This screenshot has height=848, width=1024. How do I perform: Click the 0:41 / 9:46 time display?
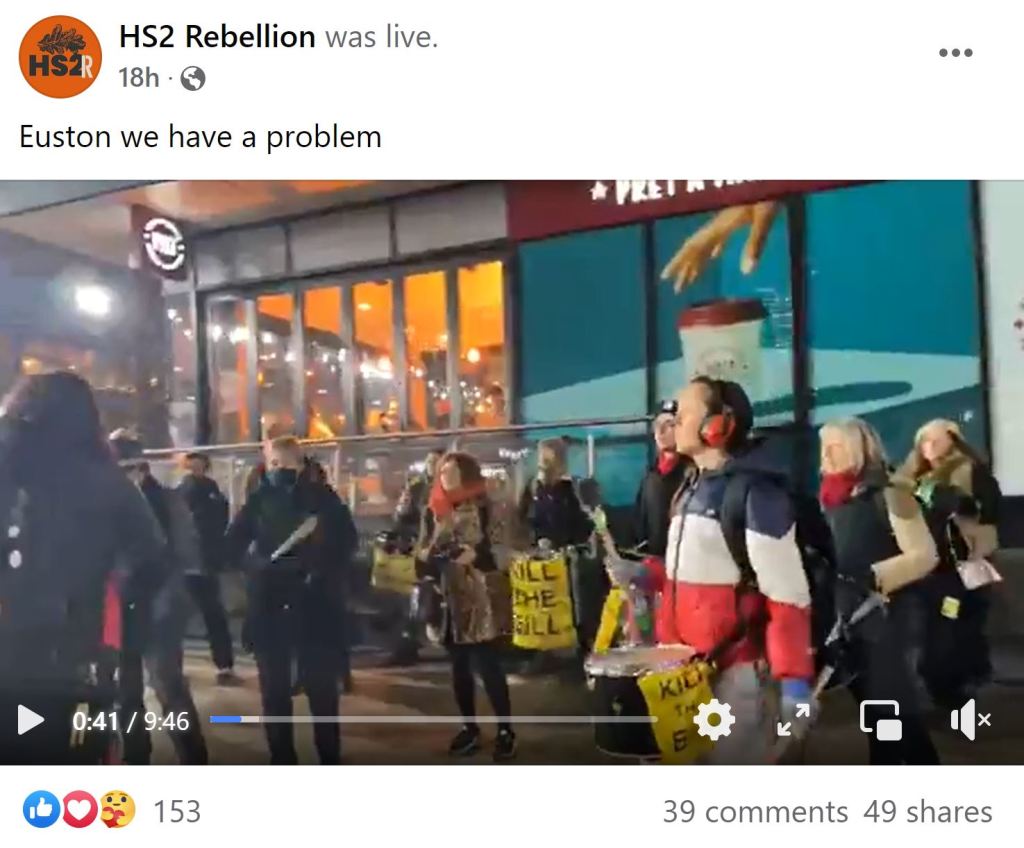131,721
